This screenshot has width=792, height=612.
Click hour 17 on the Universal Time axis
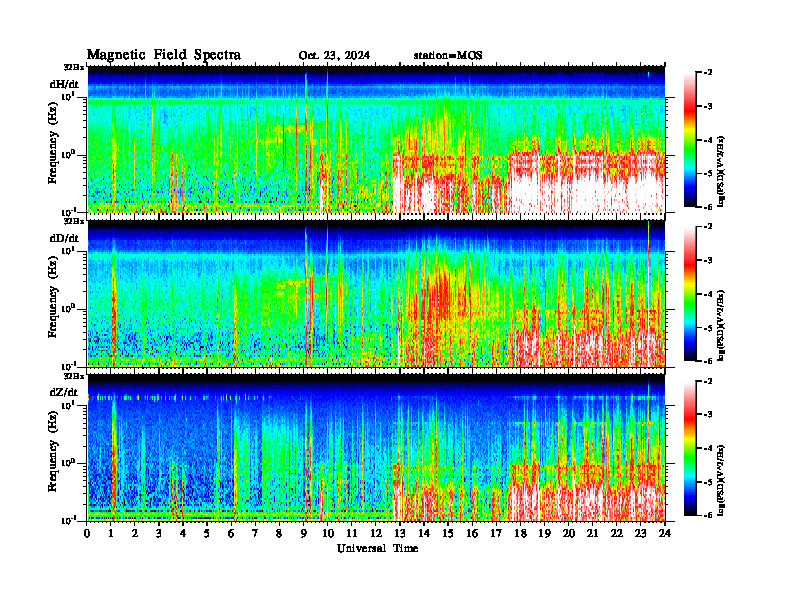point(496,533)
